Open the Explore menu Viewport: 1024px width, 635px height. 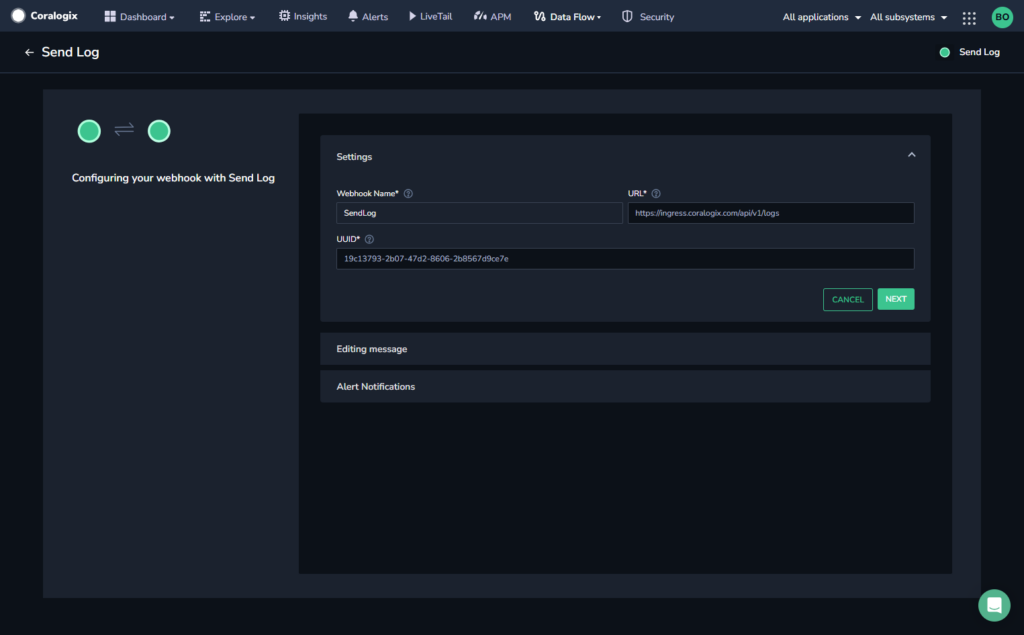pyautogui.click(x=227, y=16)
